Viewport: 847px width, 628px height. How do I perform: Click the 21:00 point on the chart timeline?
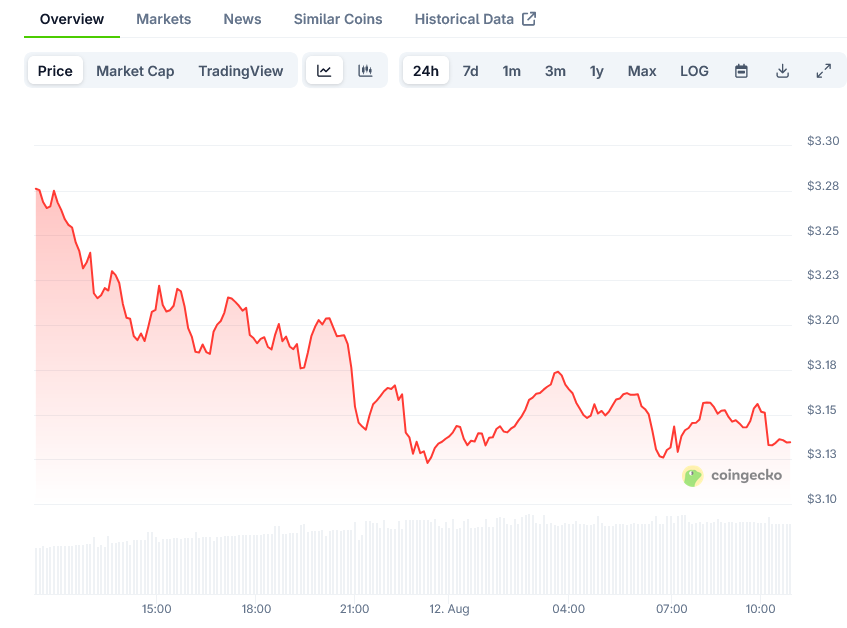point(355,608)
